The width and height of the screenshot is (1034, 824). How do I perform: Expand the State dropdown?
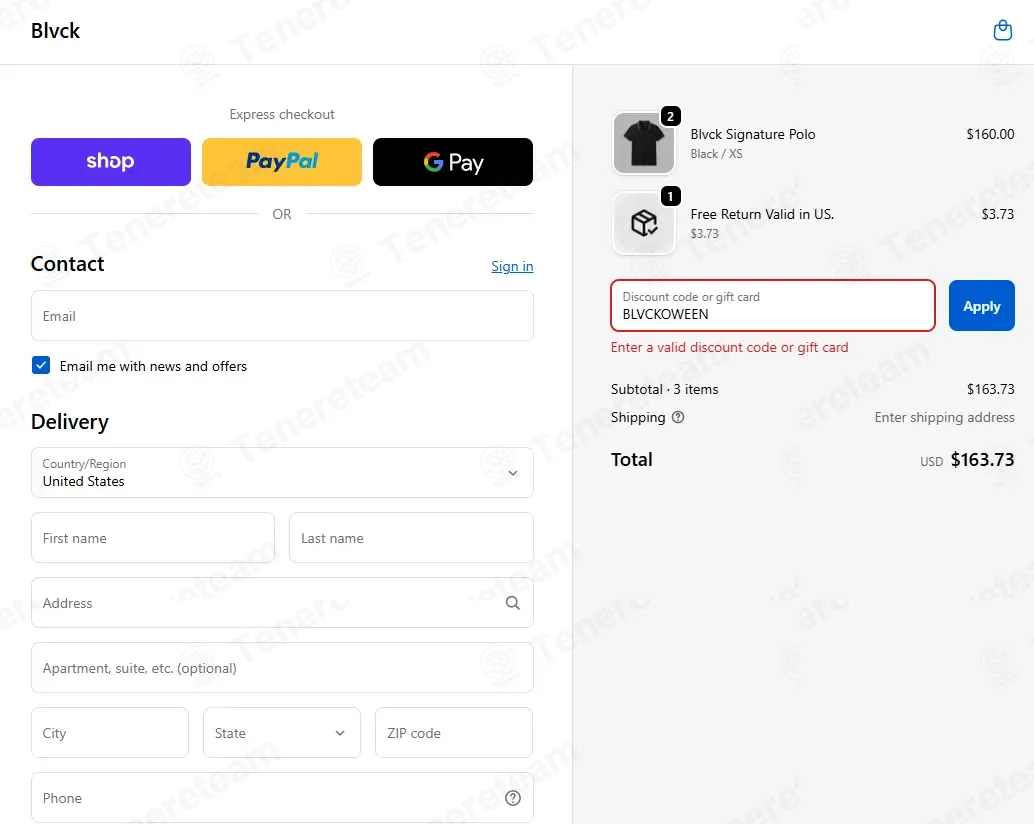[282, 732]
